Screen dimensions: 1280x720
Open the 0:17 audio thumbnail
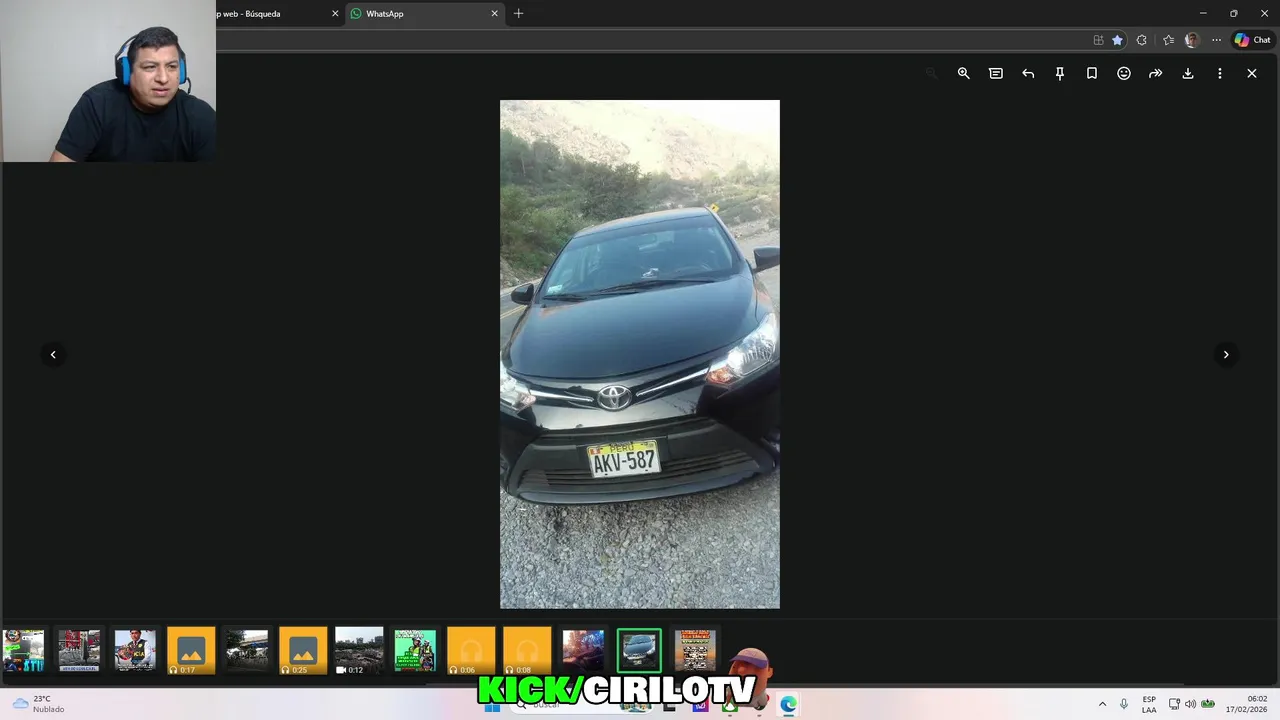coord(191,650)
